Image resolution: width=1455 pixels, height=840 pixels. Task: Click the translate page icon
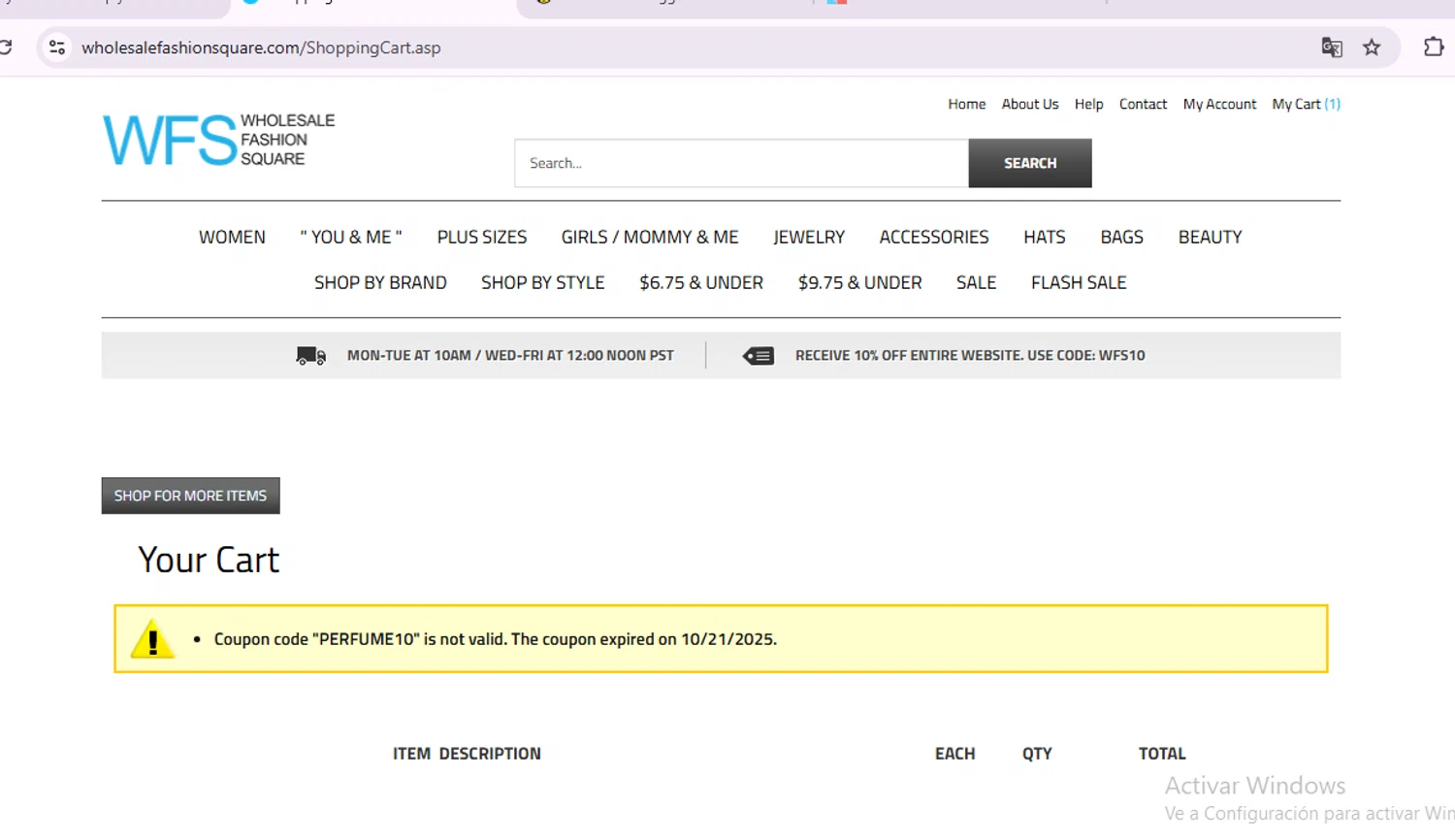point(1332,47)
